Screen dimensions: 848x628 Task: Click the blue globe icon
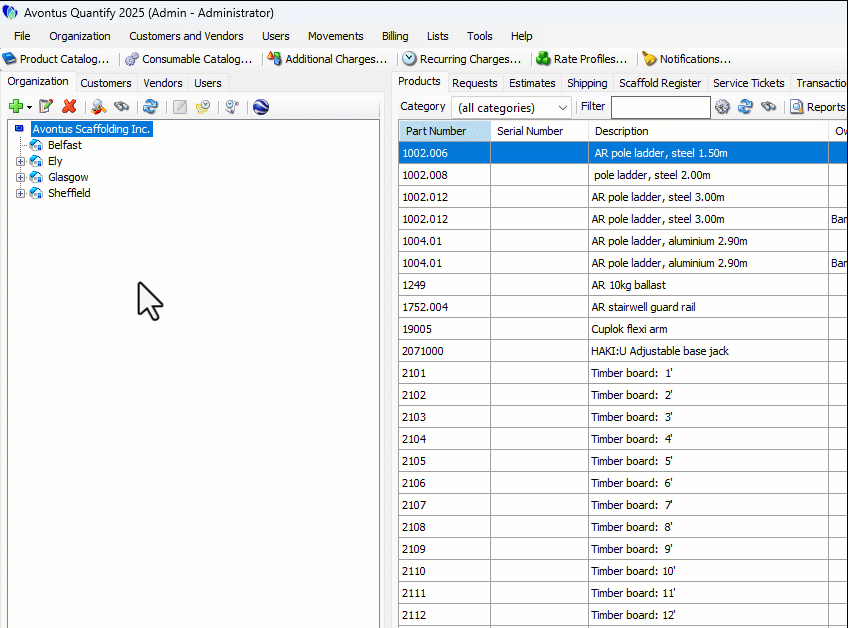[x=261, y=107]
